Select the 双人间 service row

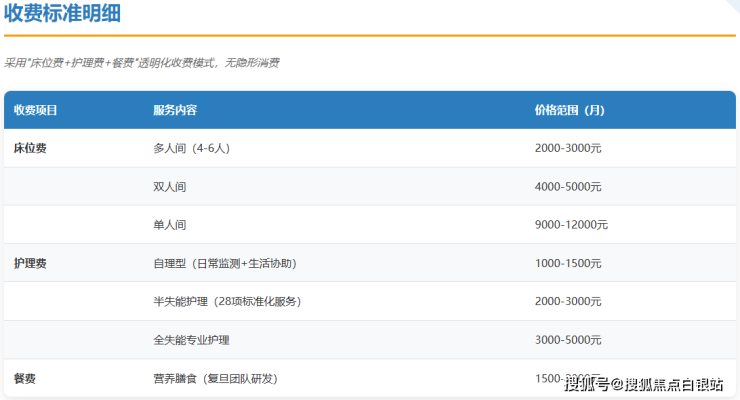pos(170,187)
